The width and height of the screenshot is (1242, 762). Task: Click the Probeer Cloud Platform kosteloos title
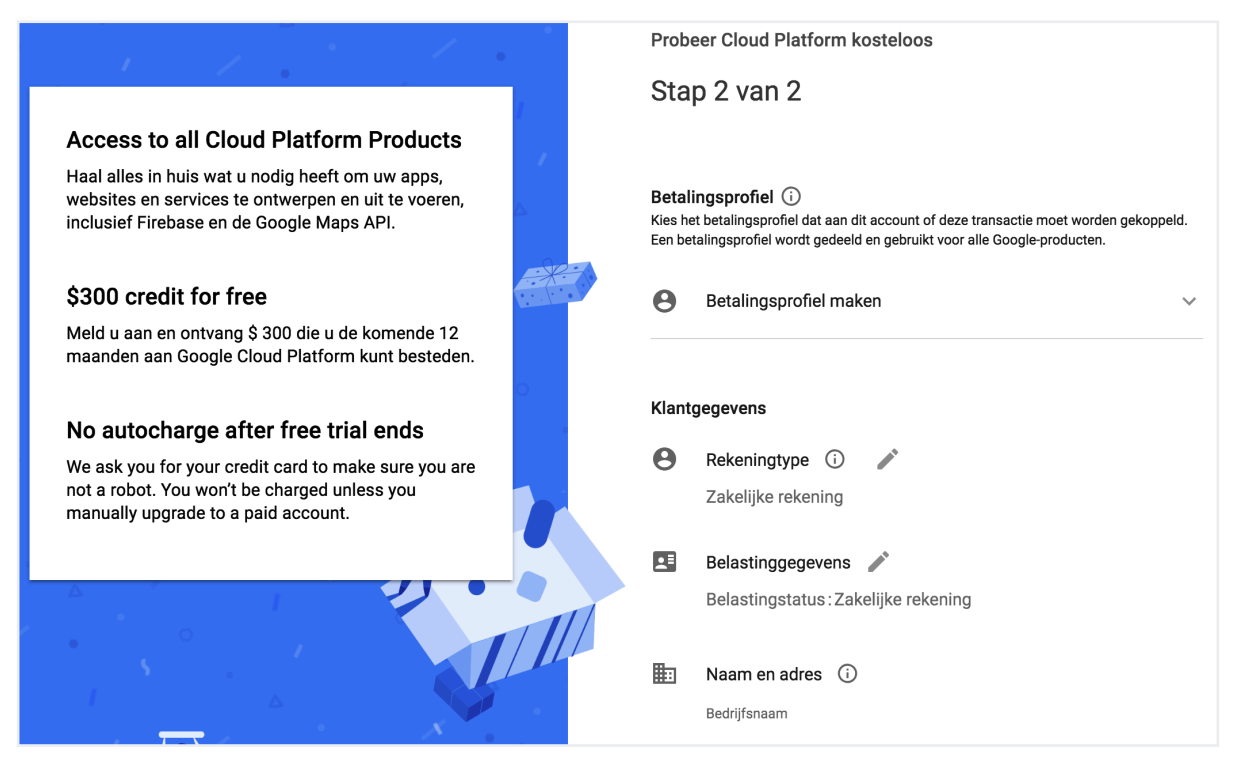pyautogui.click(x=791, y=41)
